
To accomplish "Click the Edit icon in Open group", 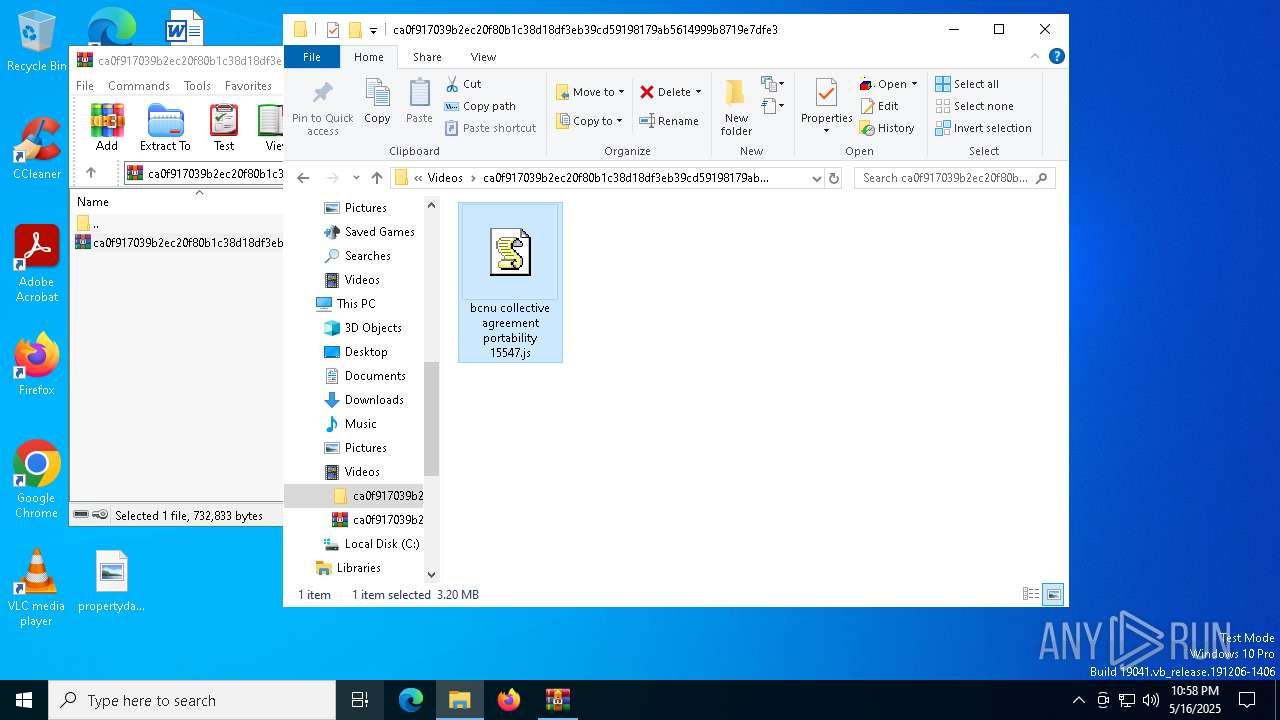I will pos(867,106).
